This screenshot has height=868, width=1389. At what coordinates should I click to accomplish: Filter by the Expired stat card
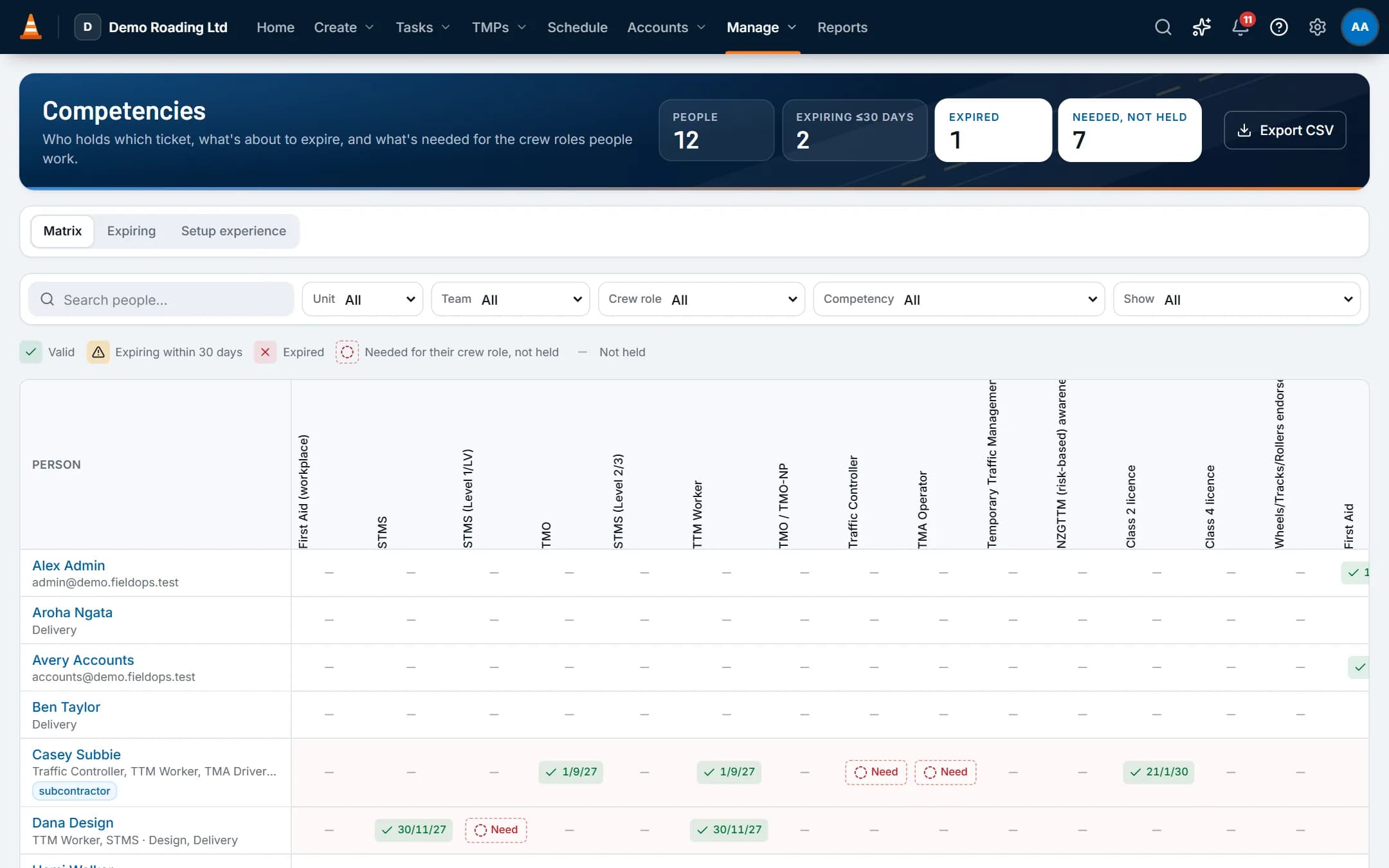coord(993,130)
